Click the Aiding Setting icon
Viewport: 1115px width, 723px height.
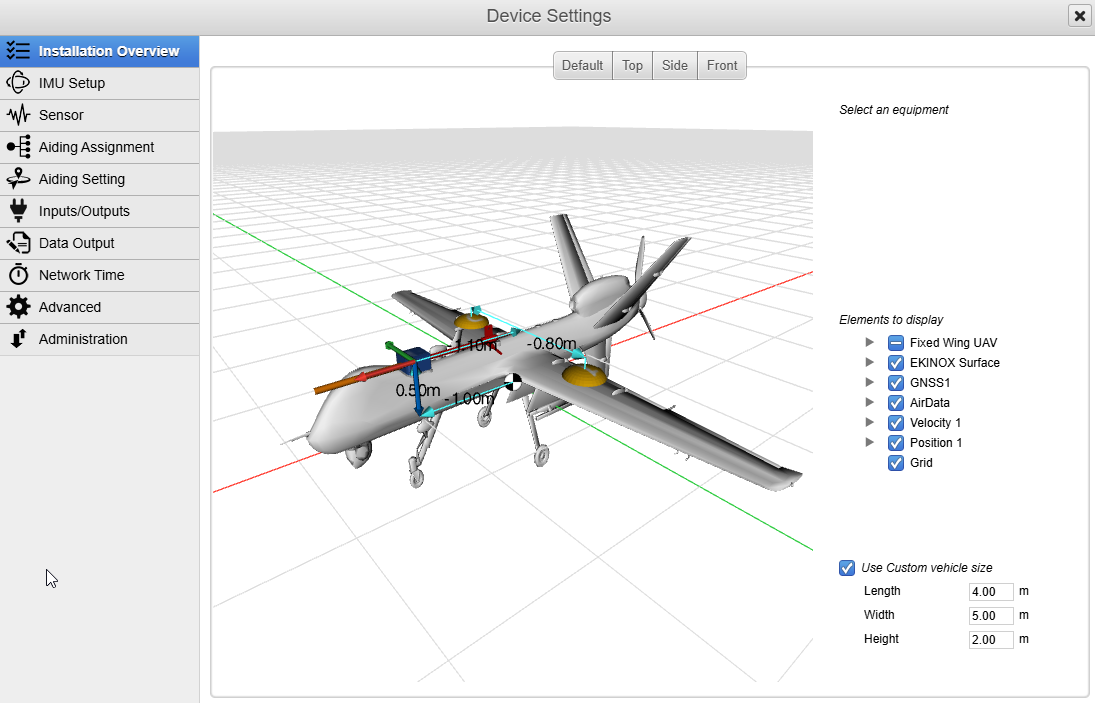(19, 179)
